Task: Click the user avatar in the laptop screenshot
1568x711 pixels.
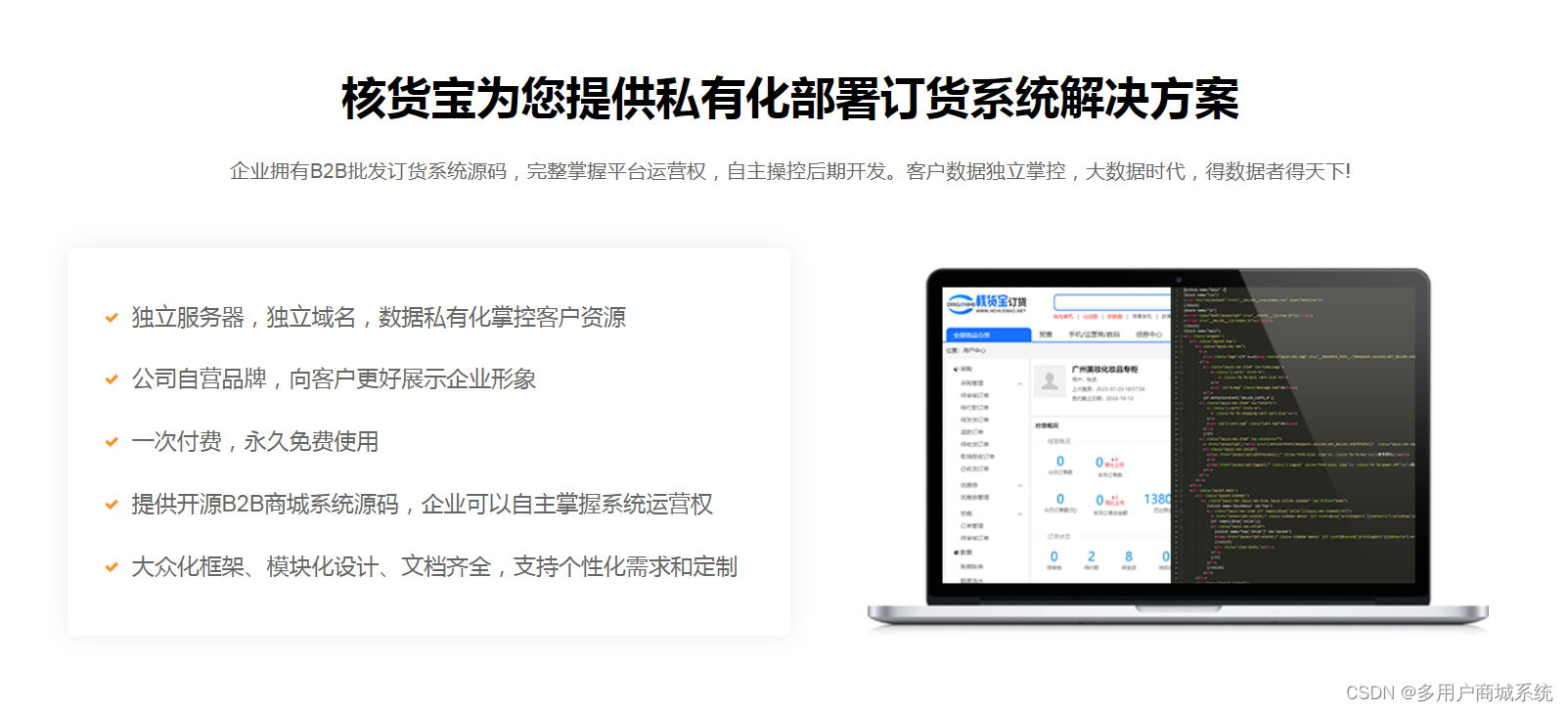Action: 1050,381
